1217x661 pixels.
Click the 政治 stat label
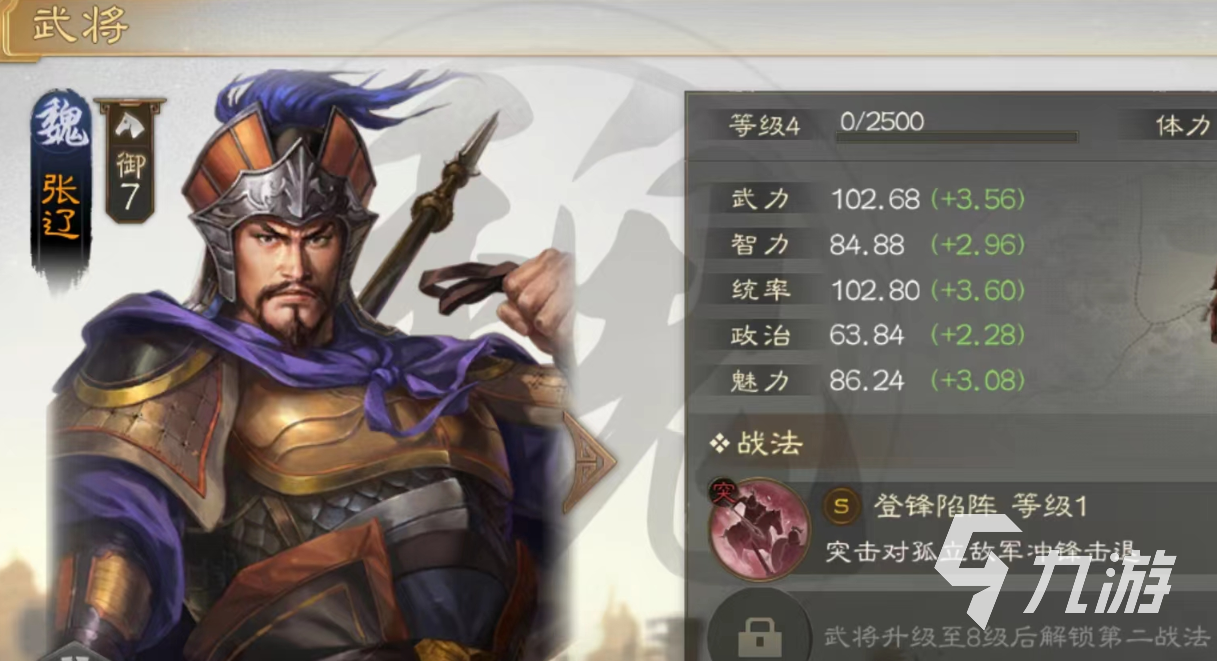[761, 335]
